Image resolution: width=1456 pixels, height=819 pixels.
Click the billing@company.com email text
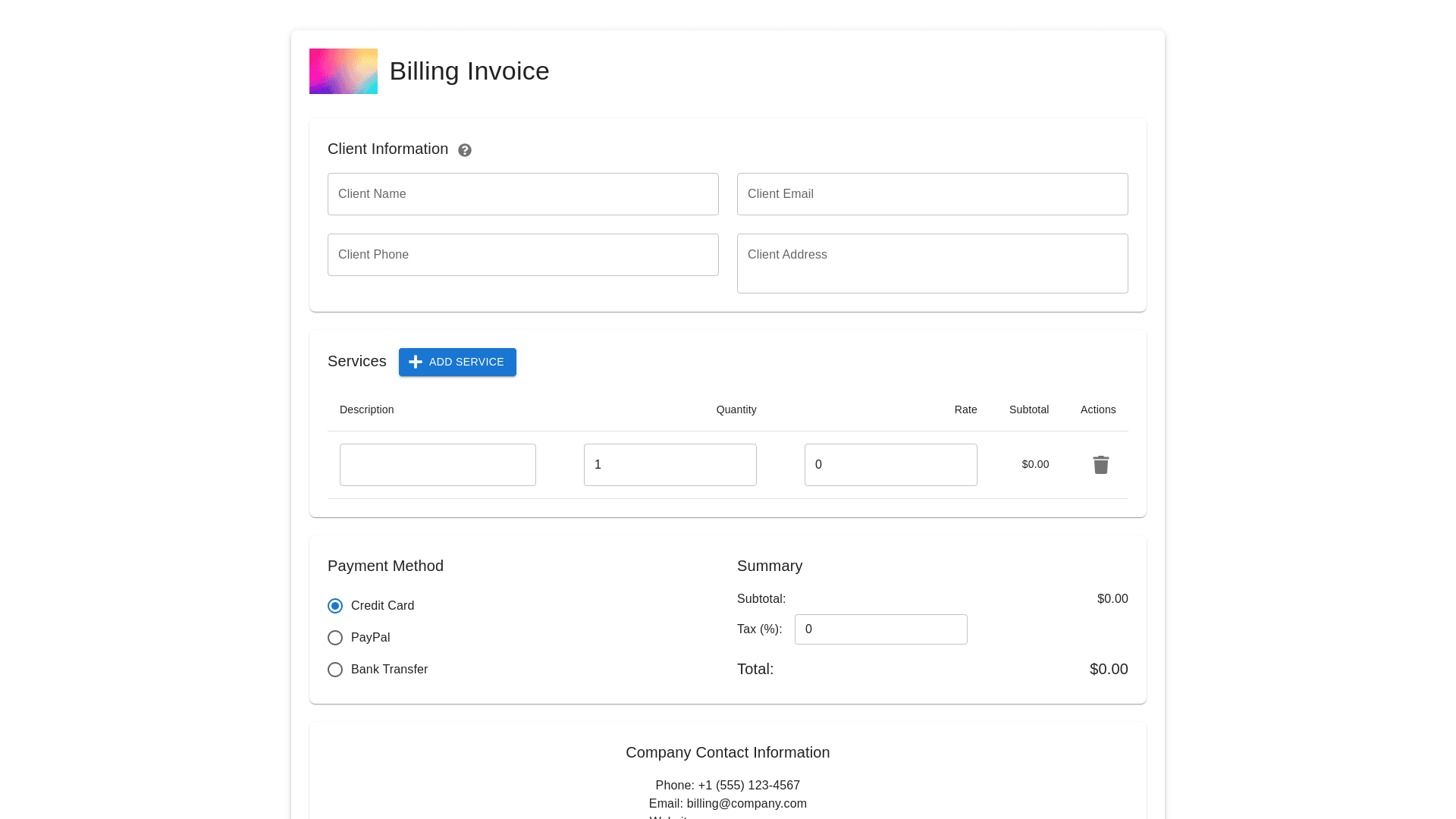746,804
